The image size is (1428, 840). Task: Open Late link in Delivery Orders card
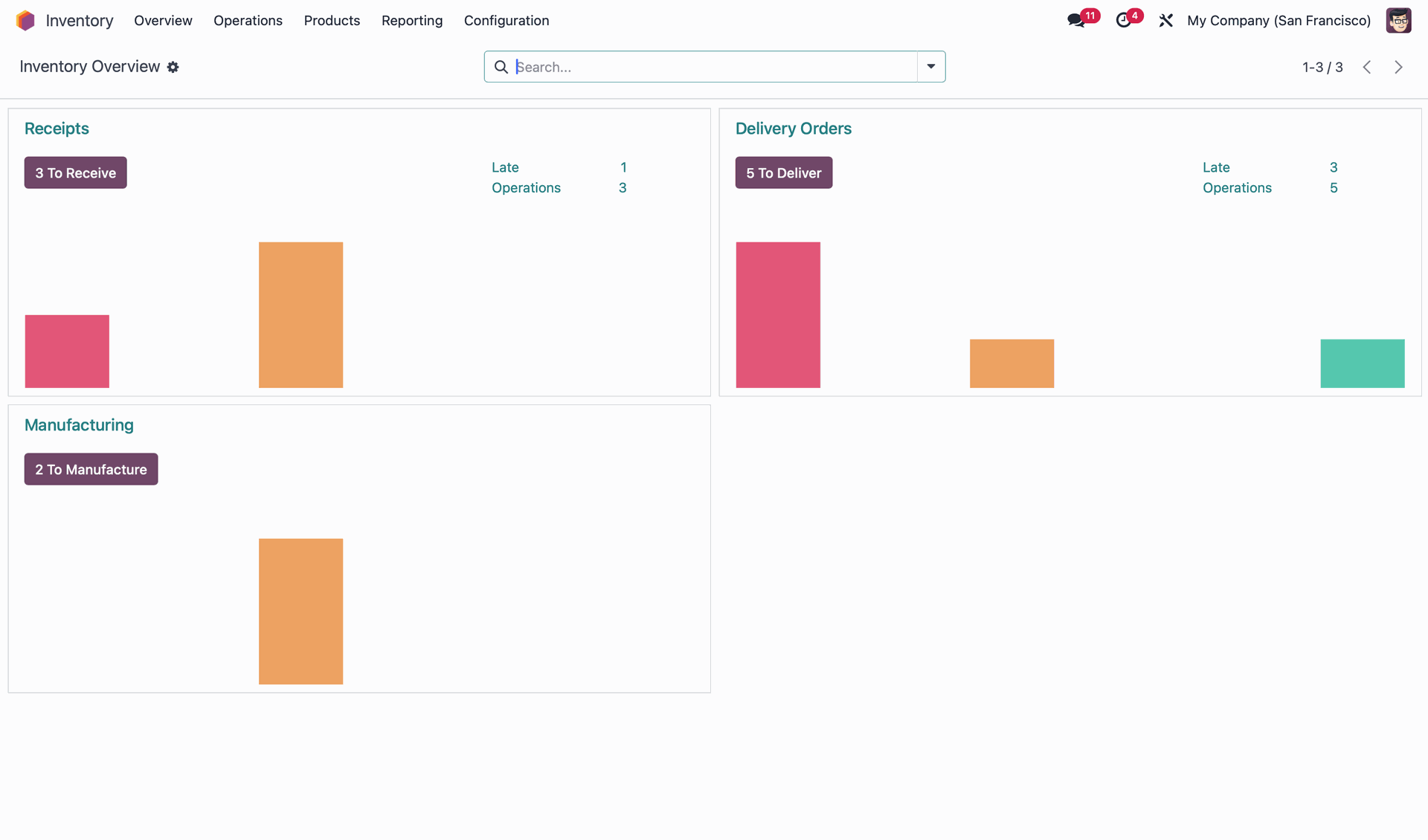pos(1216,167)
